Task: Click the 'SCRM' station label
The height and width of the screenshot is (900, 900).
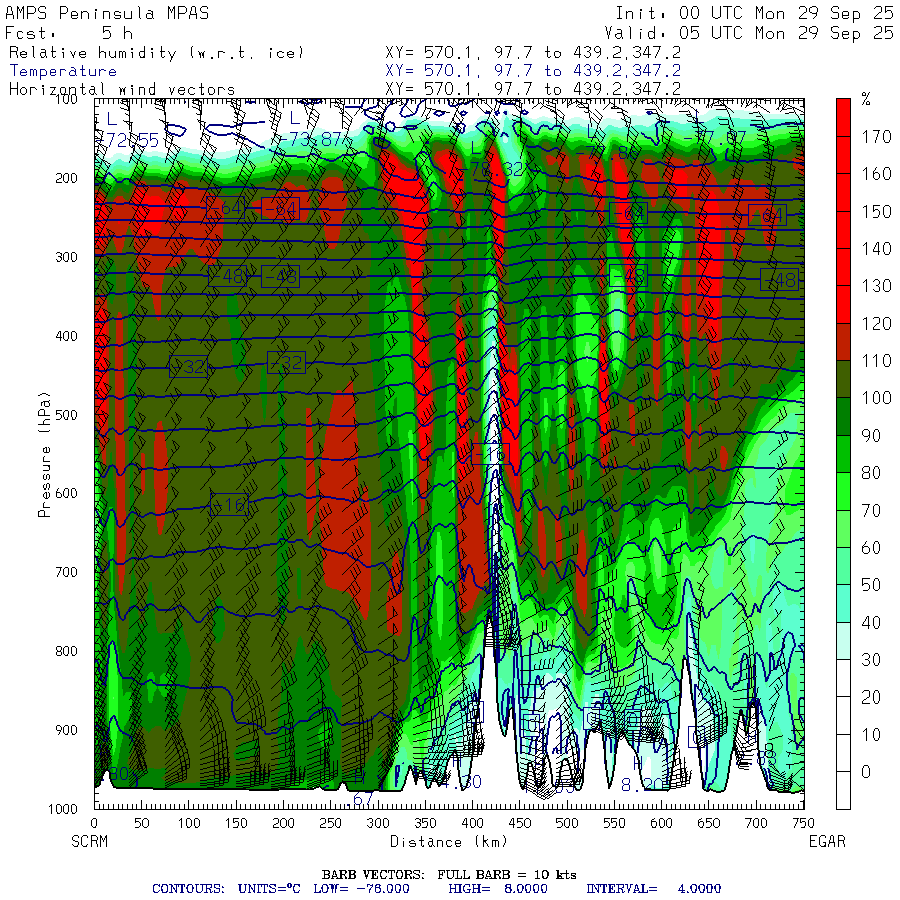Action: pyautogui.click(x=90, y=841)
